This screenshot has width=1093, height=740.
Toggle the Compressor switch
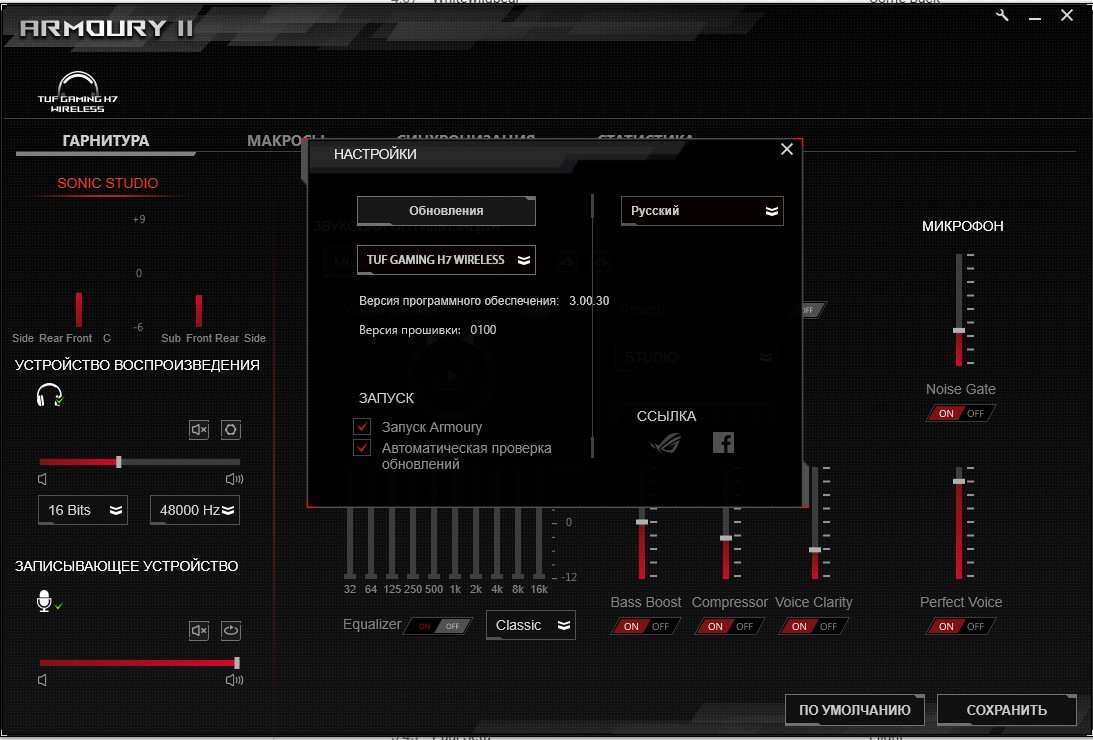729,626
